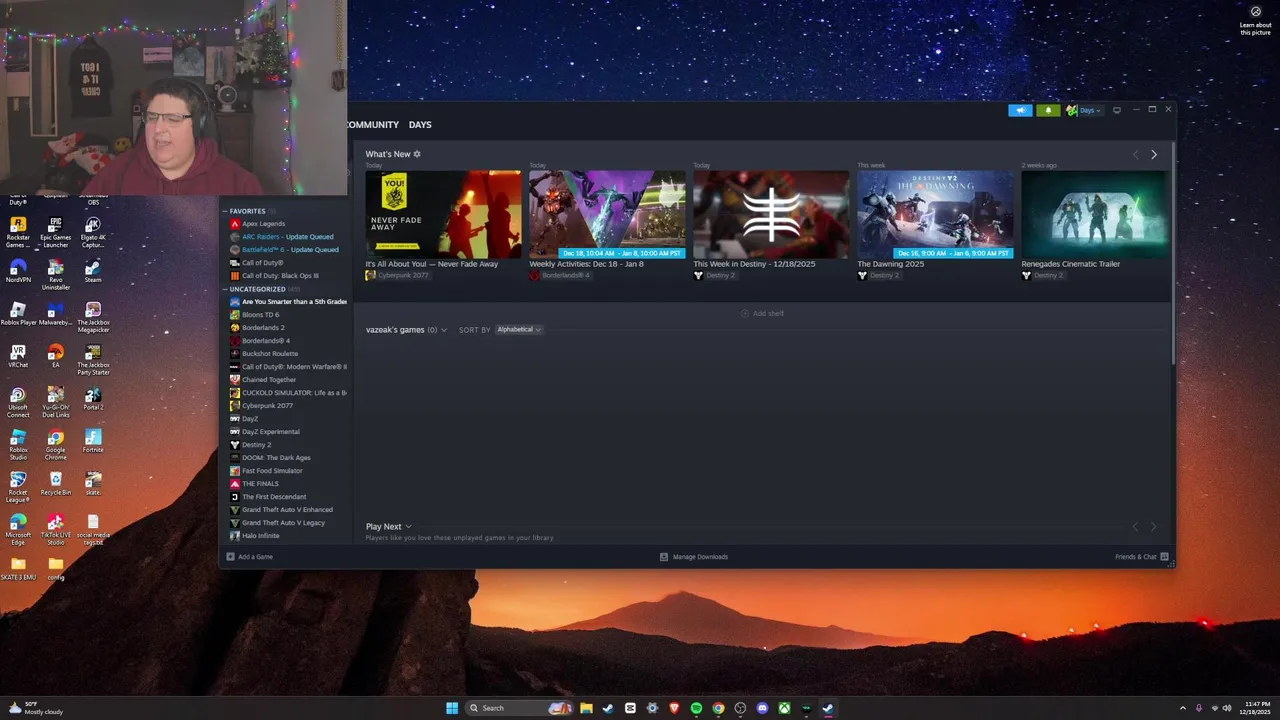
Task: Expand vazeak's games shelf dropdown
Action: coord(444,330)
